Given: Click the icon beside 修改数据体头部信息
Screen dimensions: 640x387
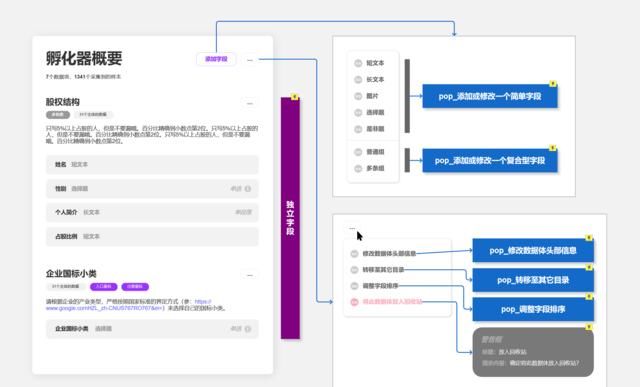Looking at the screenshot, I should (x=354, y=254).
